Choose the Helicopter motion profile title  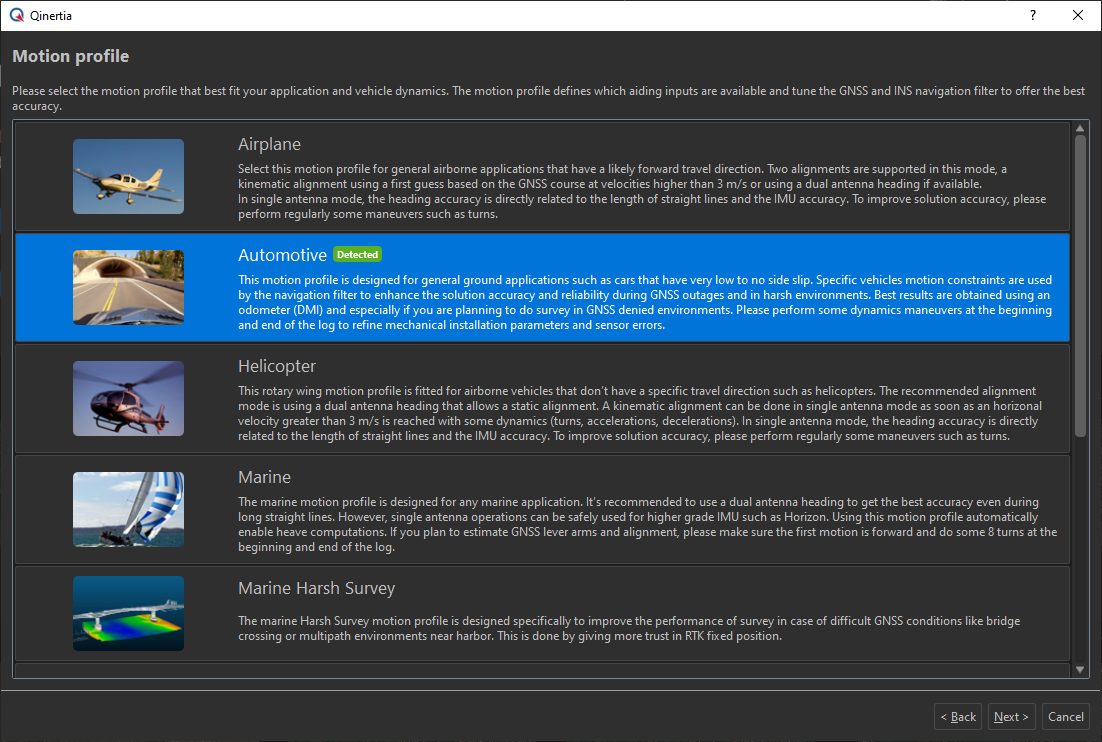(x=277, y=366)
